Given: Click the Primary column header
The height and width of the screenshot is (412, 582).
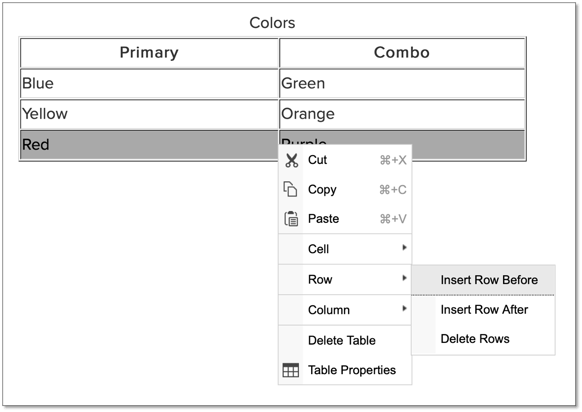Looking at the screenshot, I should coord(149,53).
